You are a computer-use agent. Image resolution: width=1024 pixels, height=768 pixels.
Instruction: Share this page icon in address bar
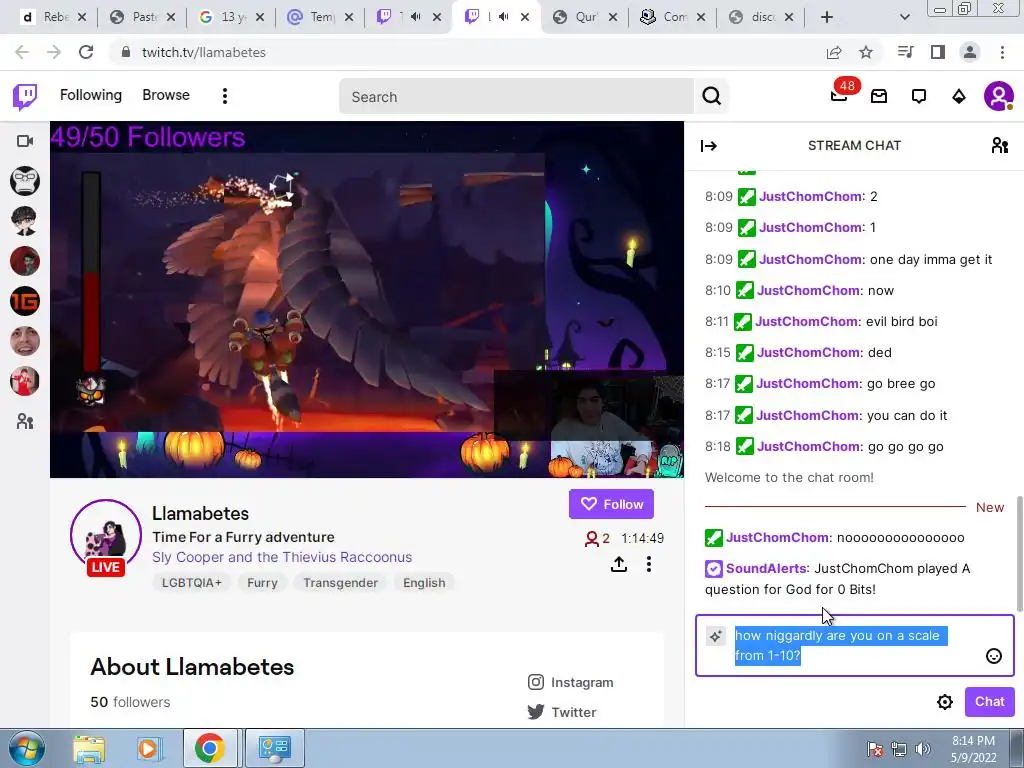pyautogui.click(x=834, y=52)
